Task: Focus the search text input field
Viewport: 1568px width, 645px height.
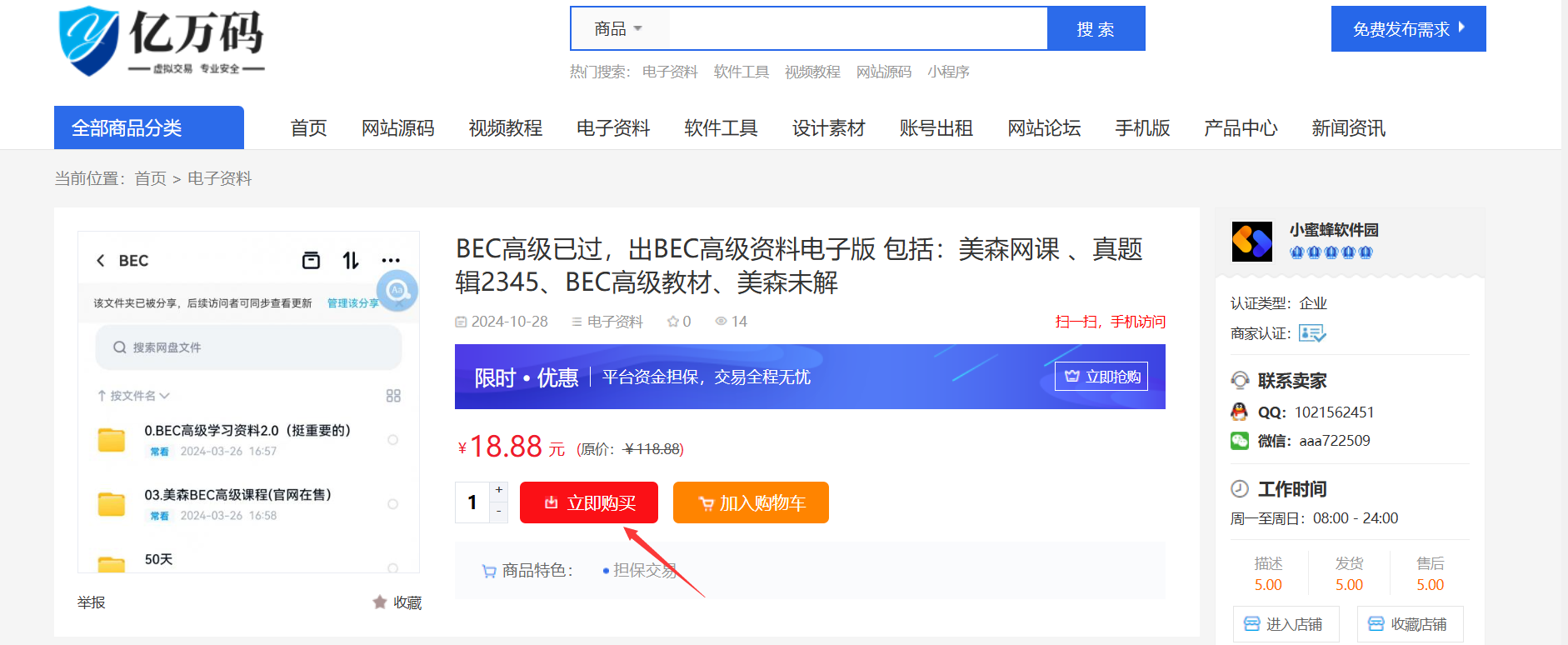Action: (x=857, y=29)
